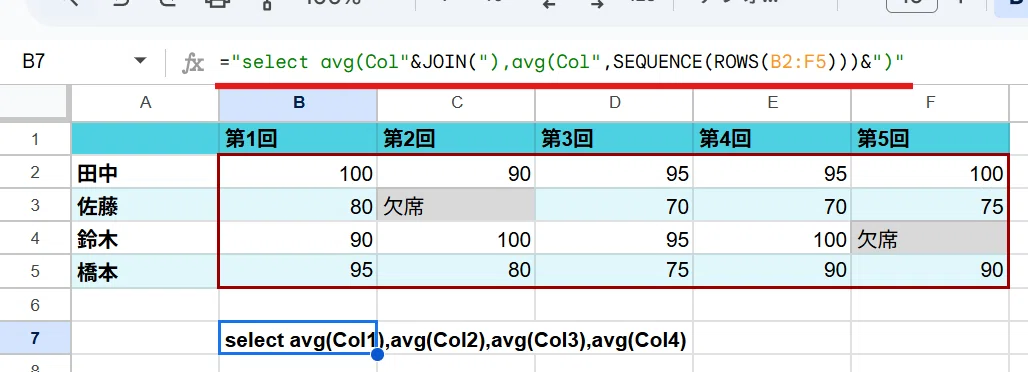
Task: Click the fx function icon
Action: coord(193,63)
